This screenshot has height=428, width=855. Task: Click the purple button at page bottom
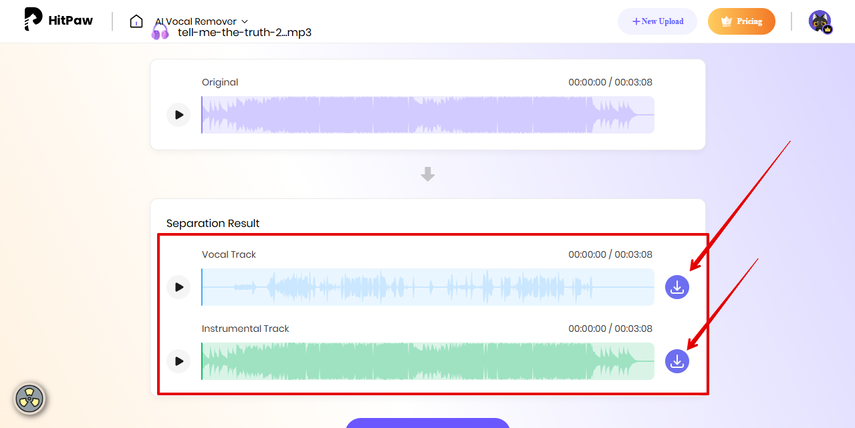427,423
